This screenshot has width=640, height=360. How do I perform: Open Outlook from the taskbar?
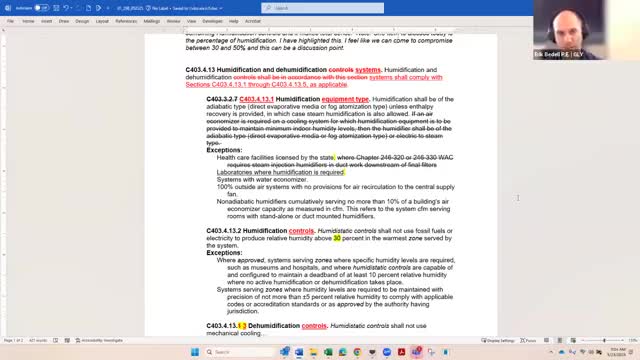[284, 352]
